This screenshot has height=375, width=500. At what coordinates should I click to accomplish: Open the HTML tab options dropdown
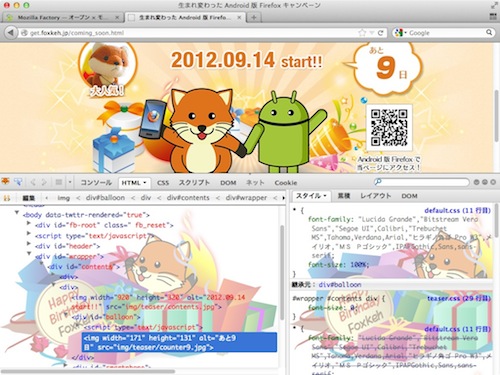[x=145, y=183]
